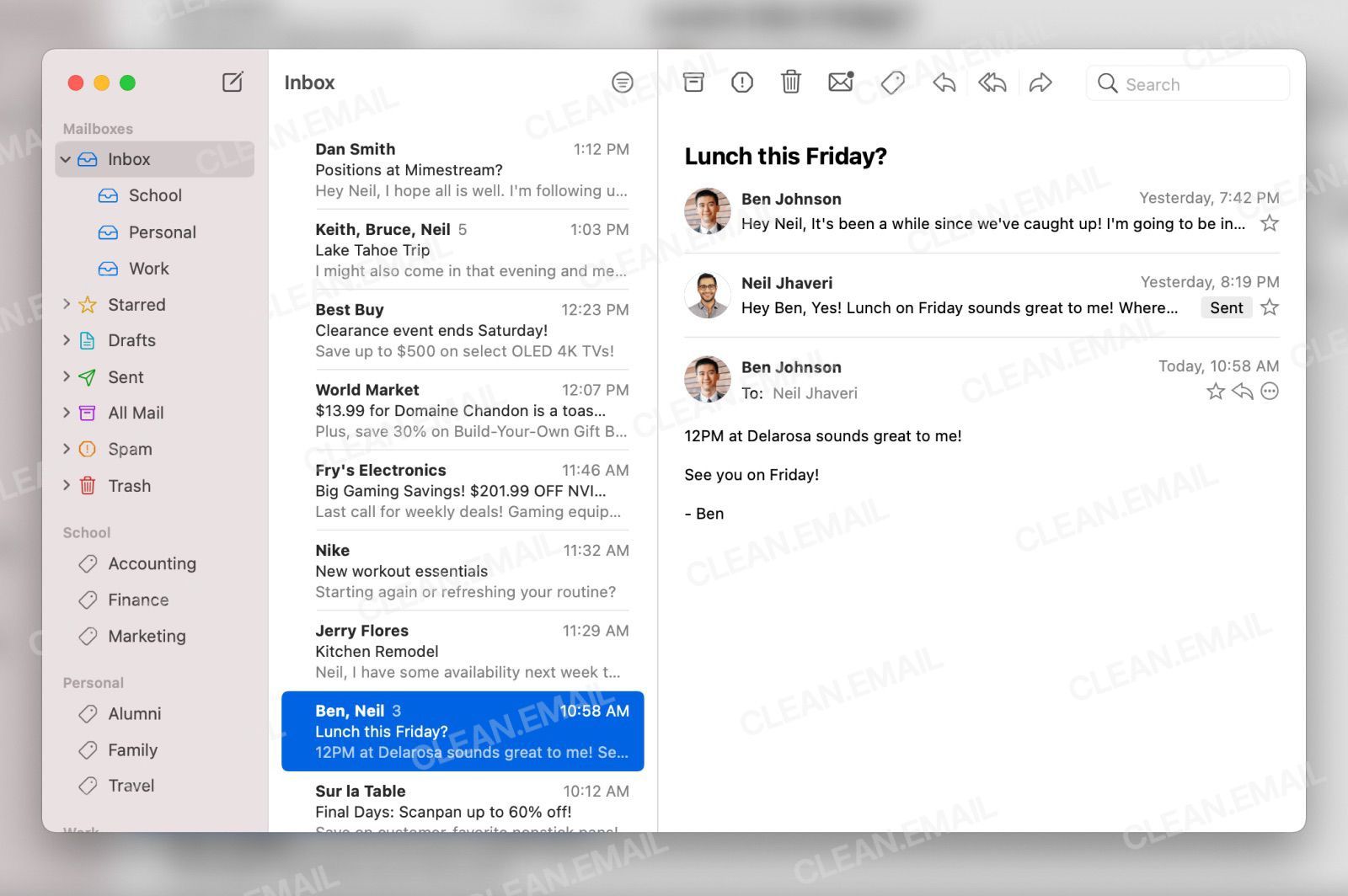The width and height of the screenshot is (1348, 896).
Task: Star Ben Johnson's latest message
Action: click(1214, 391)
